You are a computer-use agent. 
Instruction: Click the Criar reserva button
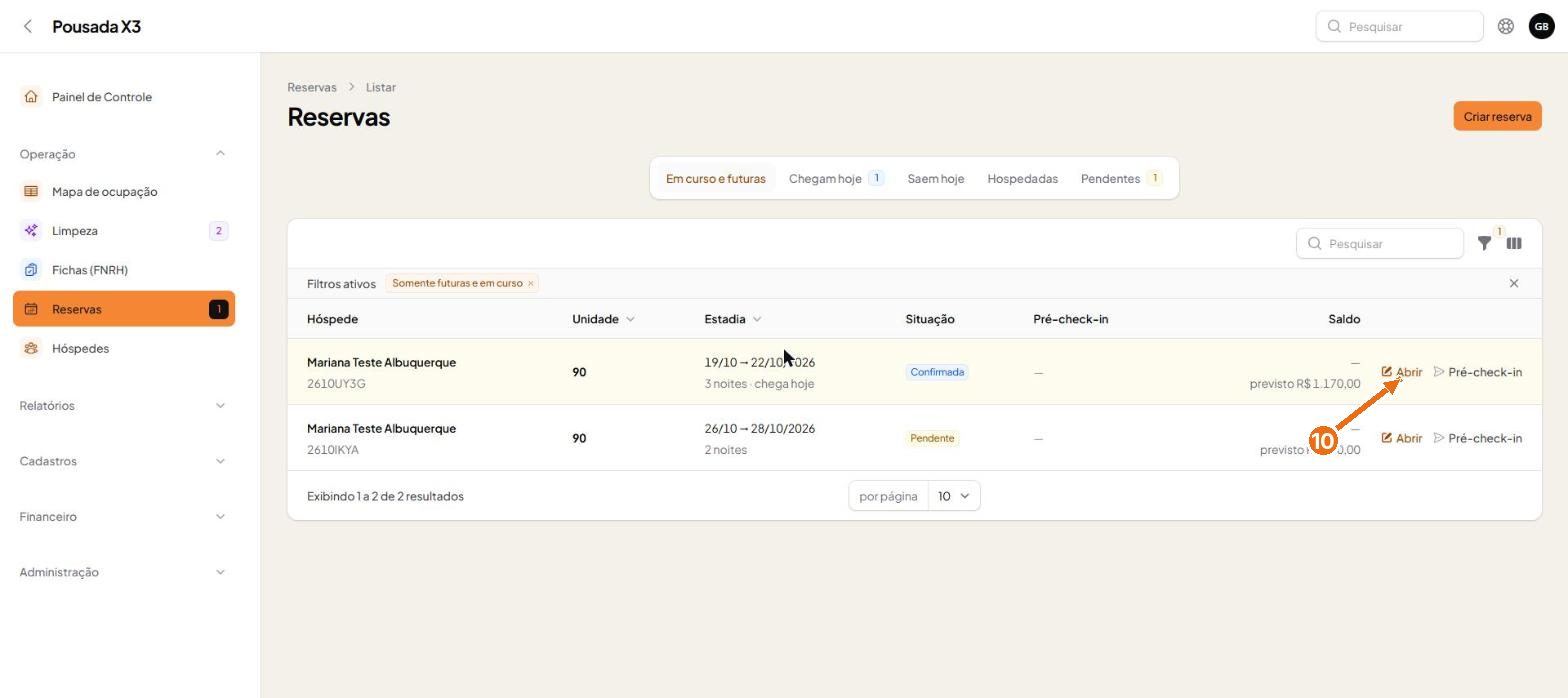point(1497,116)
